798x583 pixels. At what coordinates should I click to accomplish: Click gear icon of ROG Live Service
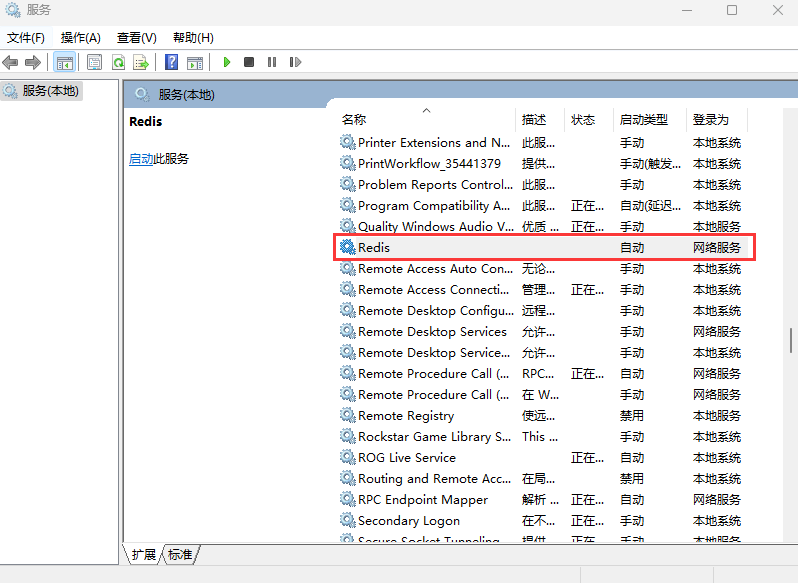click(x=348, y=457)
